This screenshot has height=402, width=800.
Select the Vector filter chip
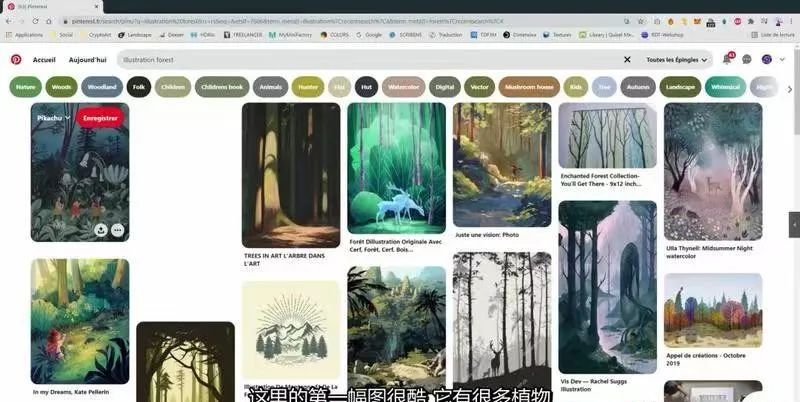pos(480,87)
